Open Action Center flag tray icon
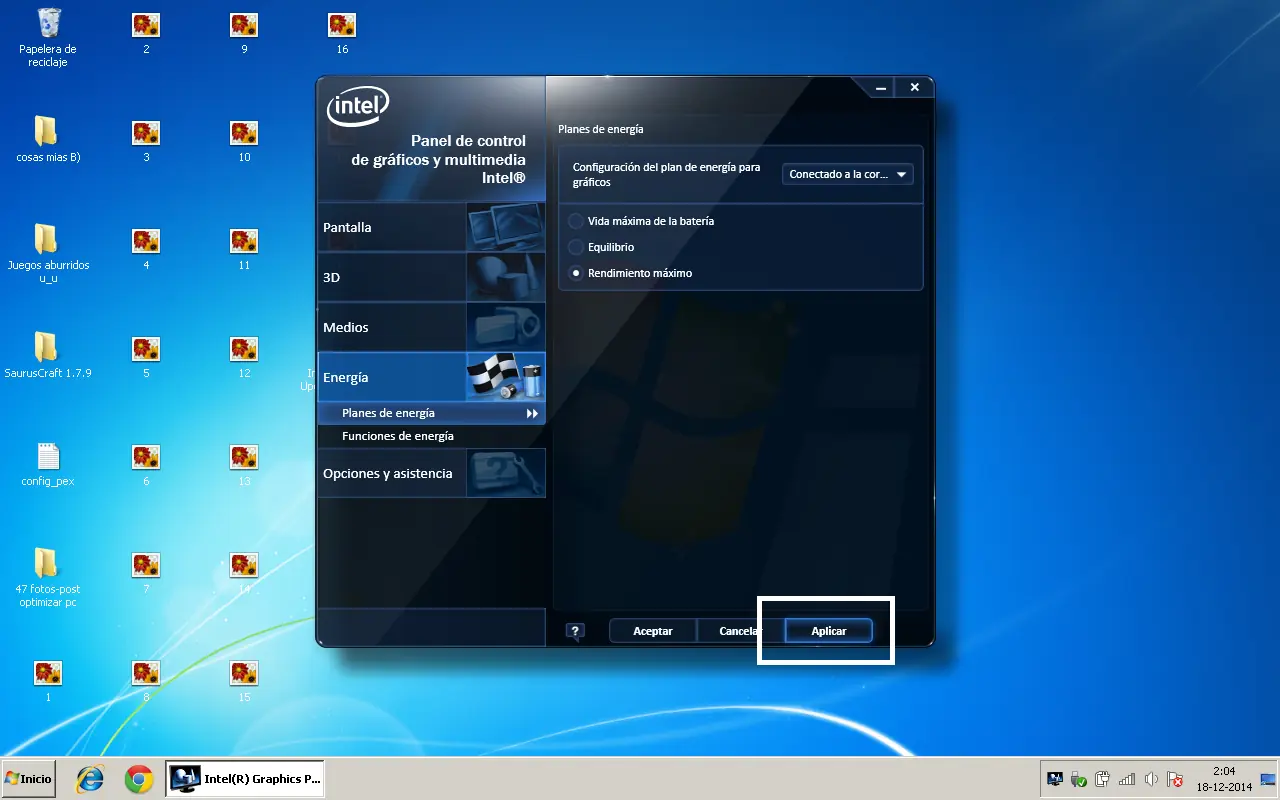 click(x=1175, y=779)
